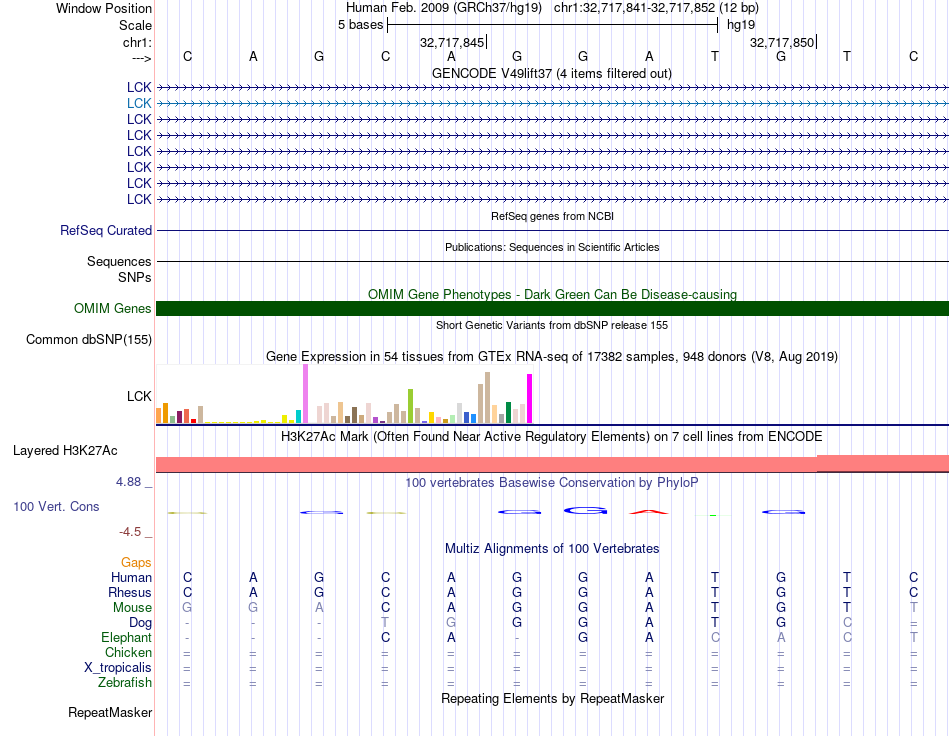Click the T in the Elephant row

[914, 638]
